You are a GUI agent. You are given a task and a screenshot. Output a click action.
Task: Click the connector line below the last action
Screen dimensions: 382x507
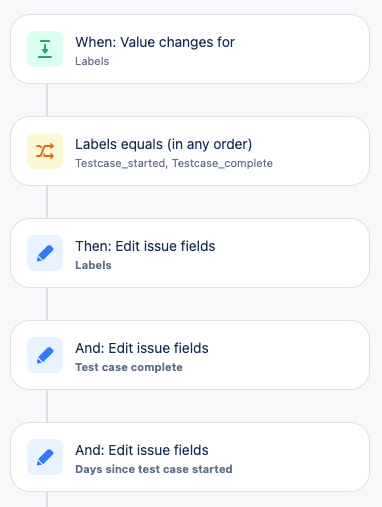point(47,499)
